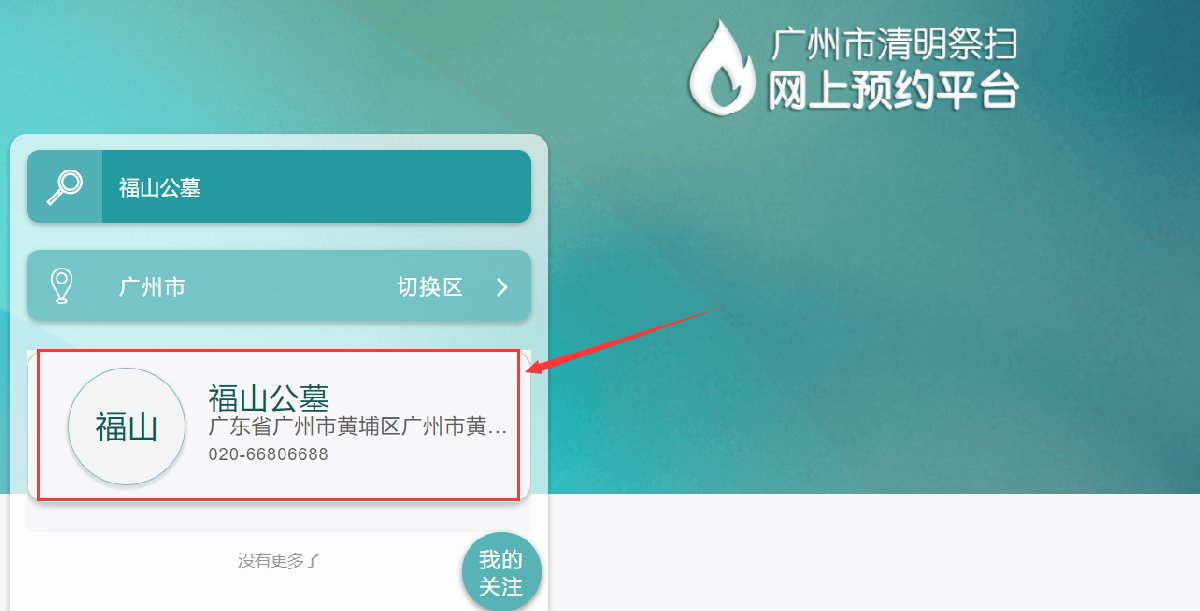This screenshot has width=1200, height=611.
Task: Select the 福山公墓 result card
Action: pyautogui.click(x=279, y=425)
